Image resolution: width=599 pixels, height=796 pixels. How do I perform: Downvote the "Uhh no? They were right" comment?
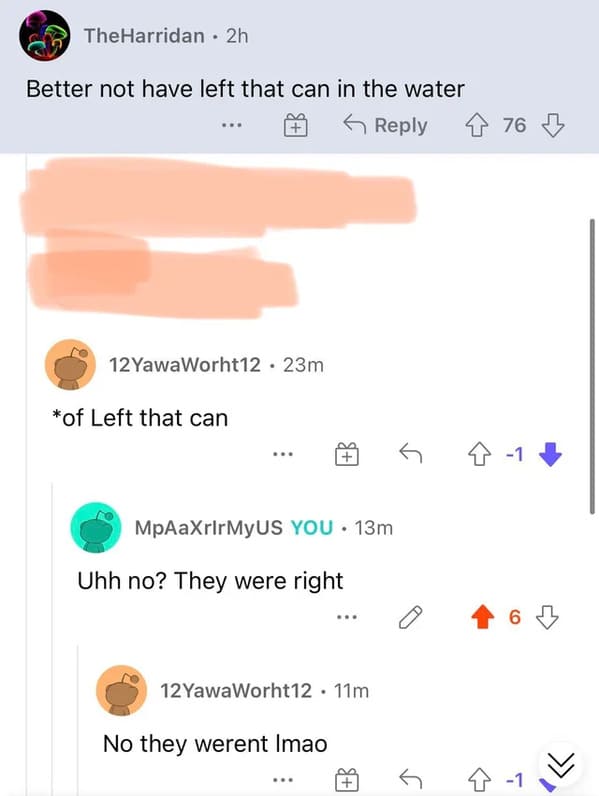pos(547,617)
